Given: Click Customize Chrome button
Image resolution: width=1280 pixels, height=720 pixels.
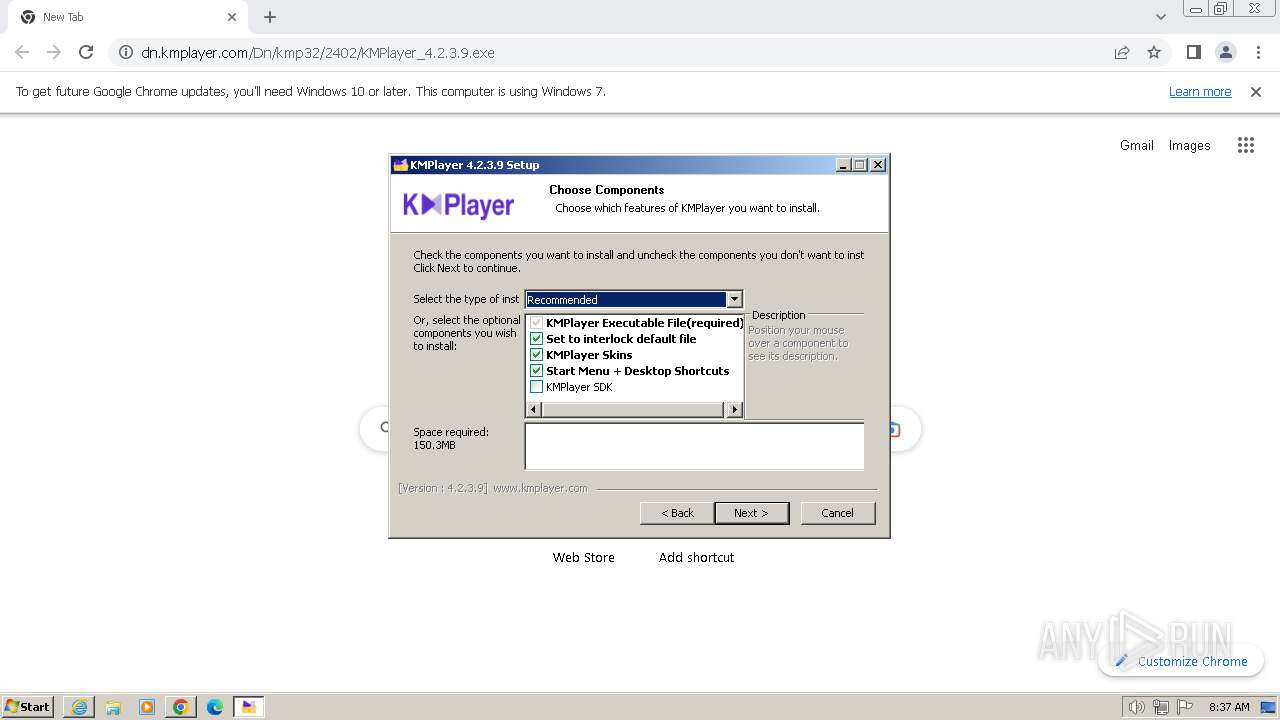Looking at the screenshot, I should (x=1181, y=661).
